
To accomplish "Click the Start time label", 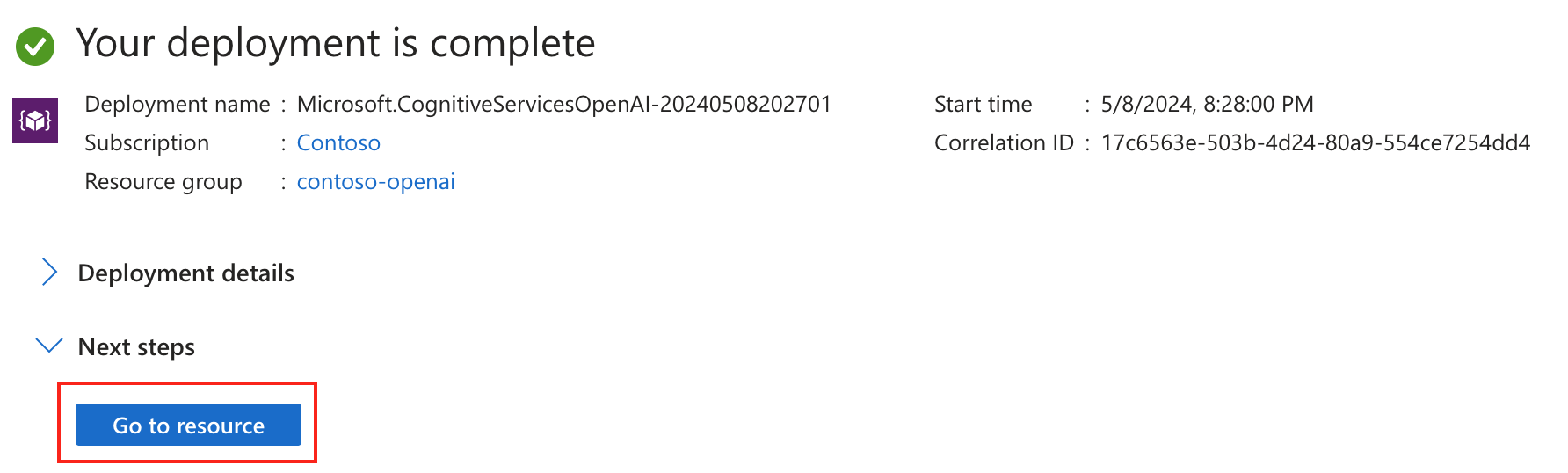I will (x=983, y=105).
